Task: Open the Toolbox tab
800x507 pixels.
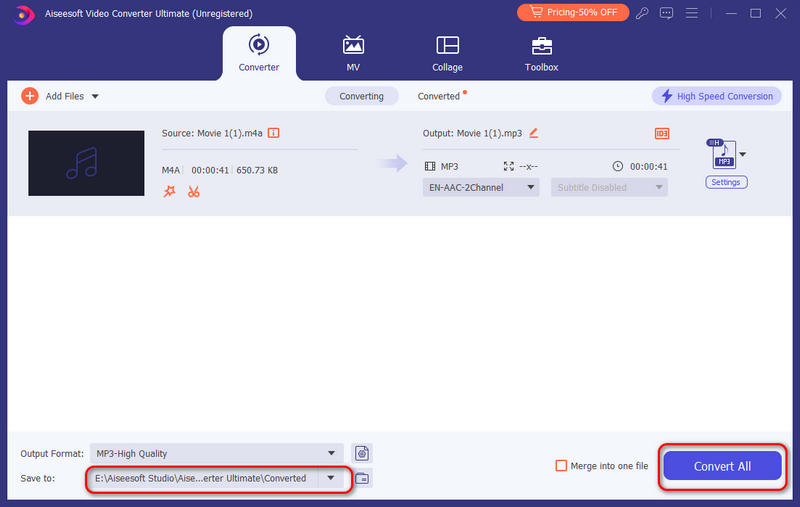Action: click(541, 54)
